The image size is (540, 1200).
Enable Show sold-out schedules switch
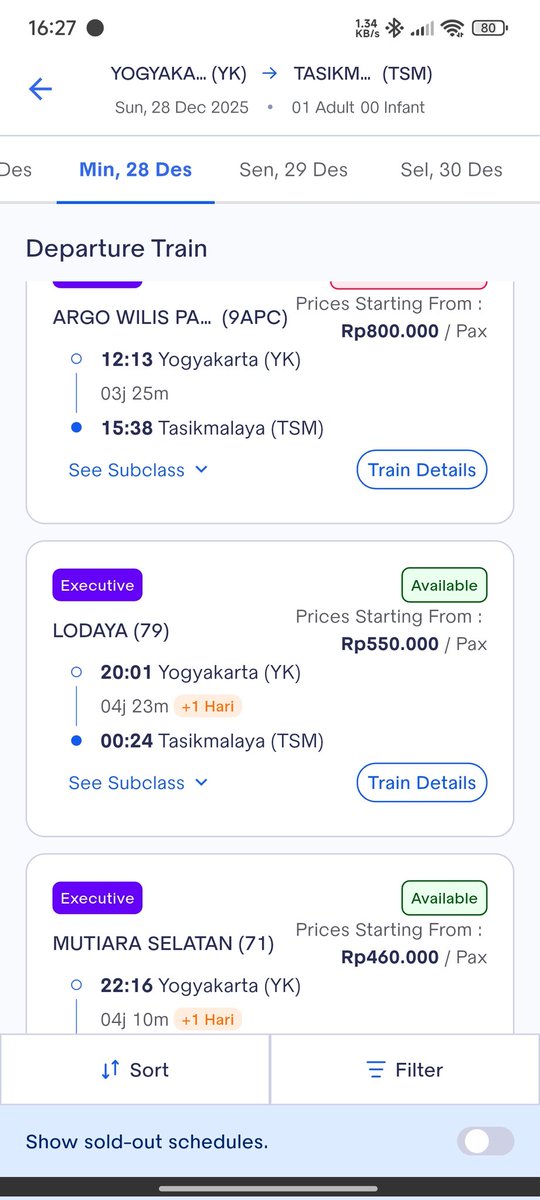click(485, 1141)
